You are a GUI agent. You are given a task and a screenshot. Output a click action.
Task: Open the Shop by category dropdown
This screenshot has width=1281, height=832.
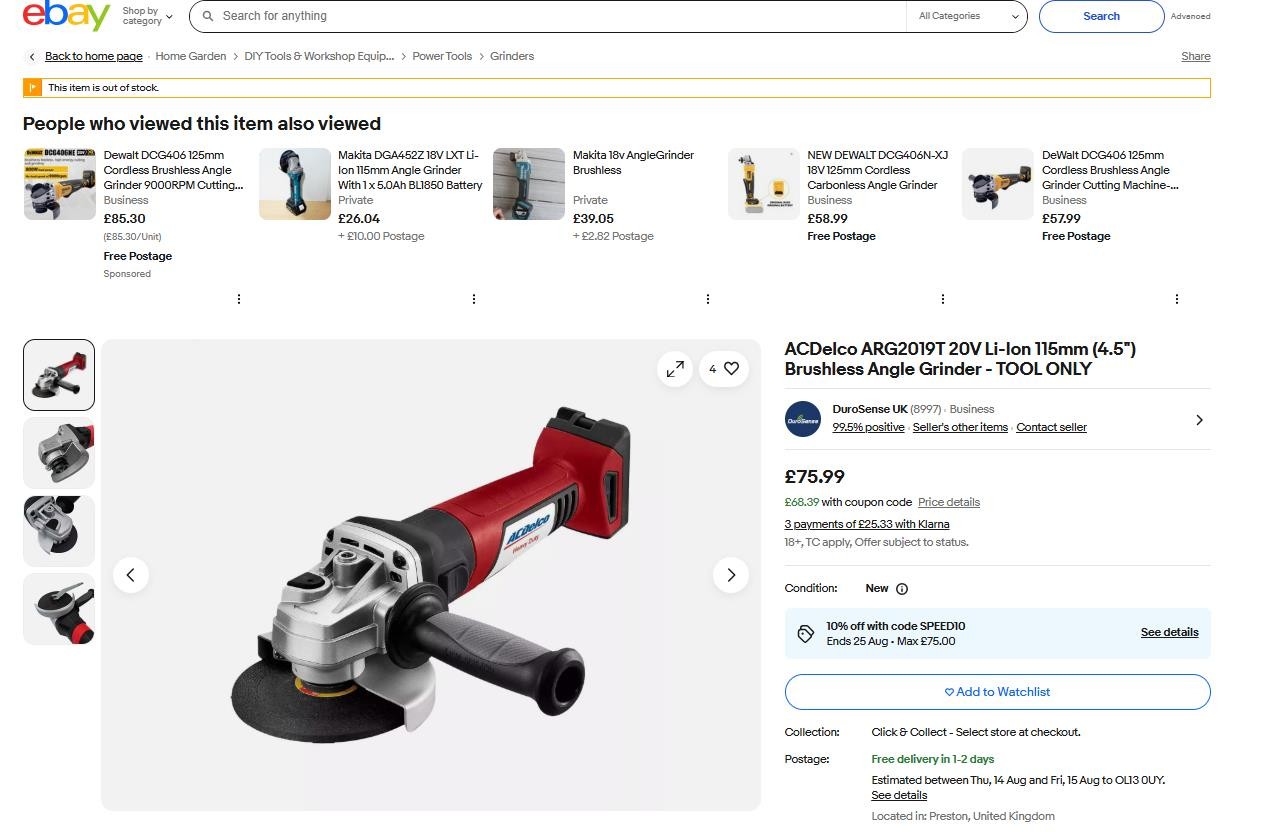[x=147, y=16]
